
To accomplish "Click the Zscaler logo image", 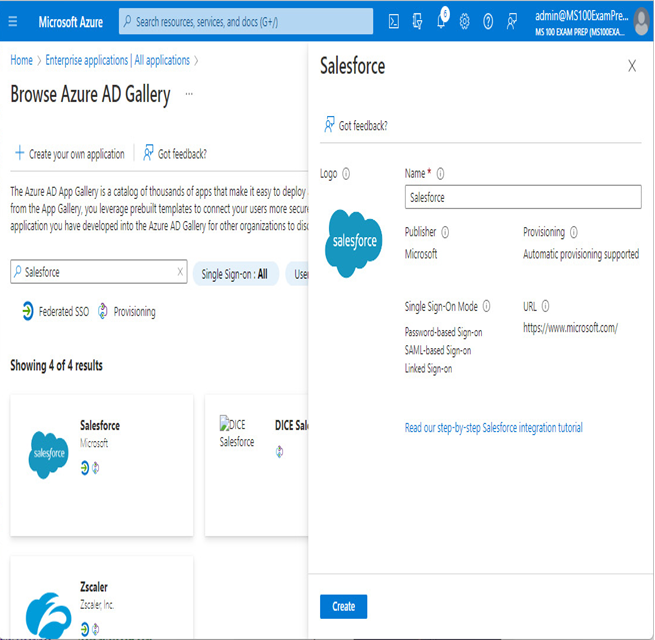I will 48,615.
